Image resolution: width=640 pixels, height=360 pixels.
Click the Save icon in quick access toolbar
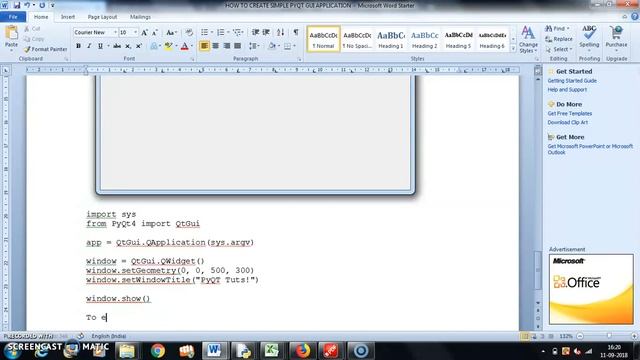point(17,5)
